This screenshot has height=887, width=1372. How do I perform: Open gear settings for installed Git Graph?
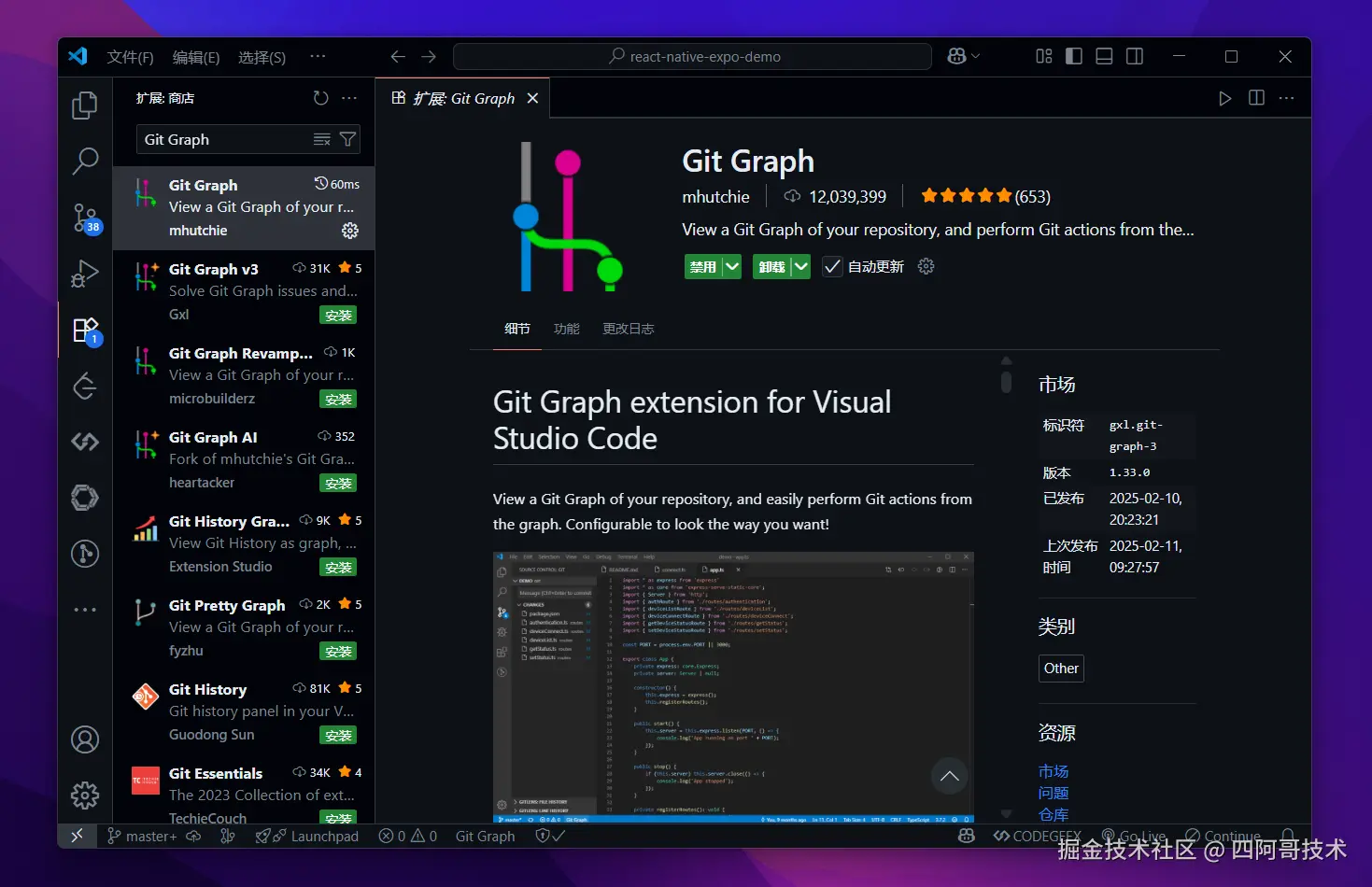[x=350, y=231]
